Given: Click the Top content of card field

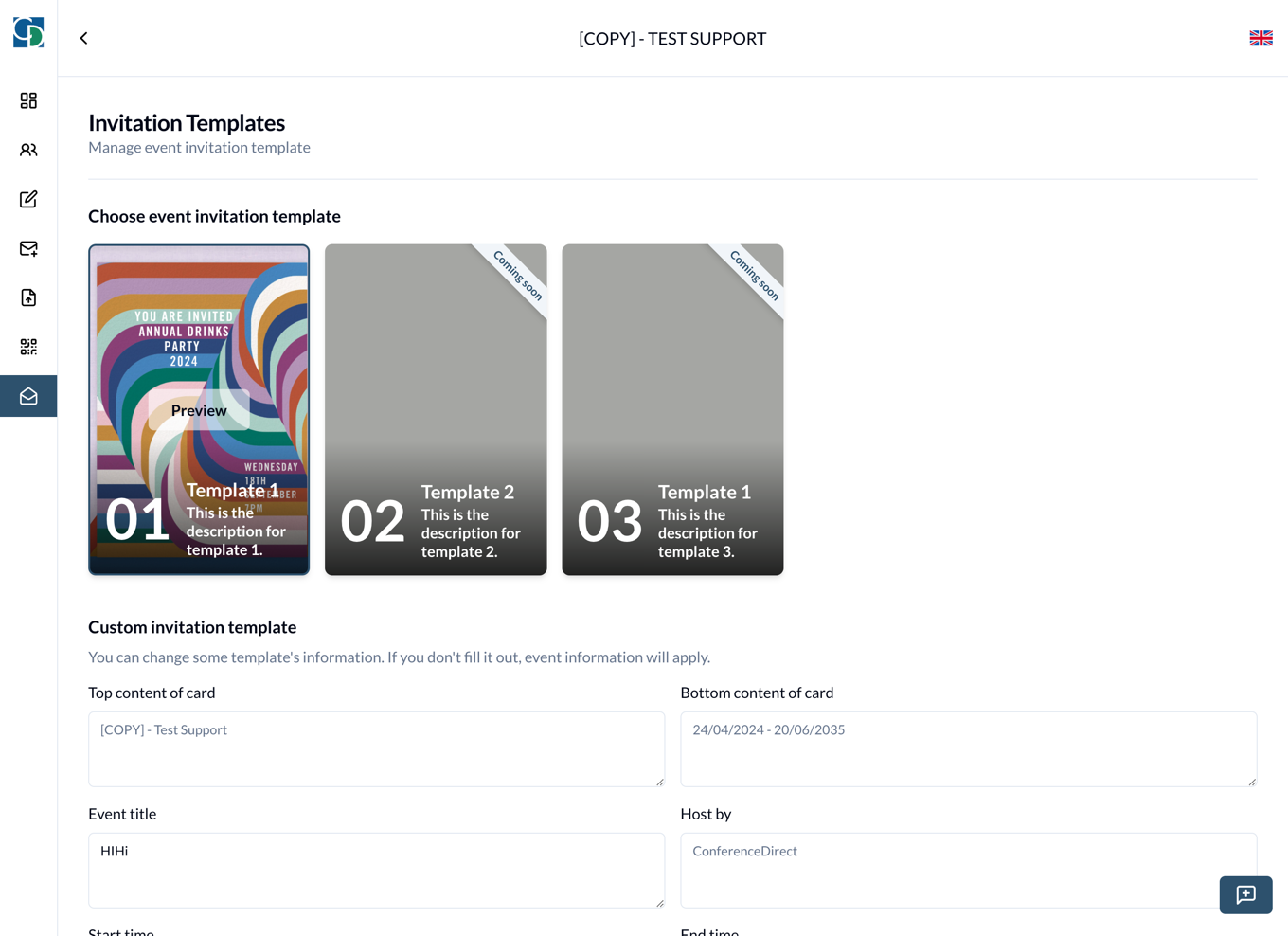Looking at the screenshot, I should [376, 748].
